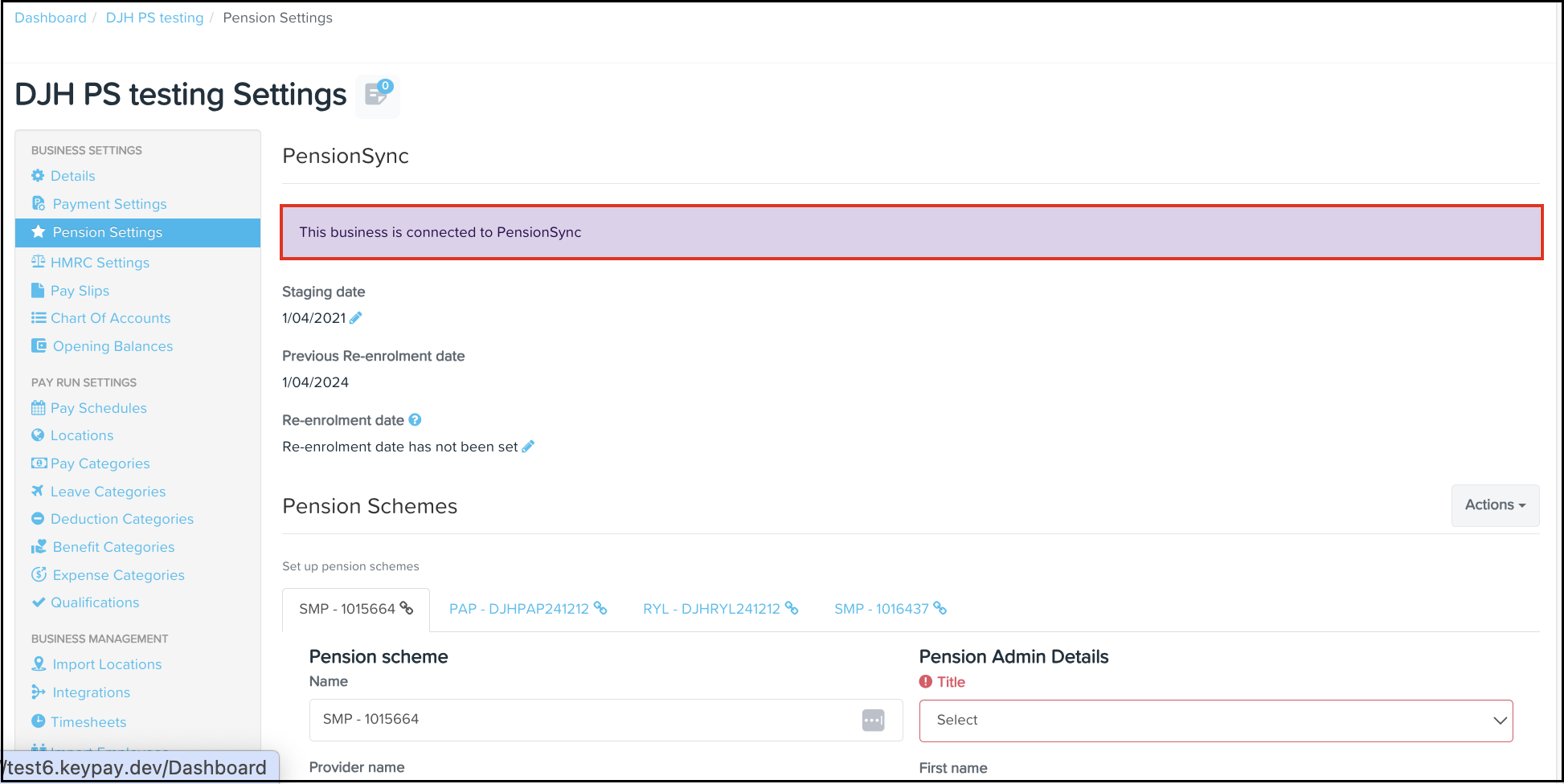Click link icon on PAP - DJHPAP241212 tab

point(600,609)
